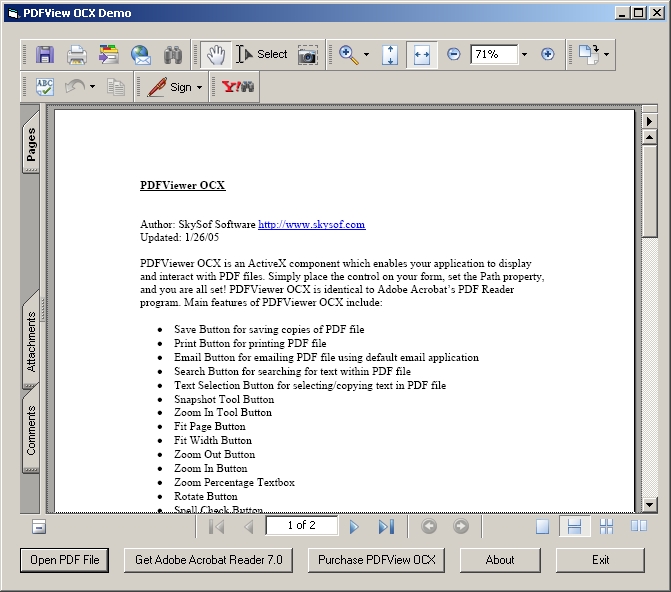Choose the Snapshot camera tool
Viewport: 671px width, 592px height.
pos(308,54)
